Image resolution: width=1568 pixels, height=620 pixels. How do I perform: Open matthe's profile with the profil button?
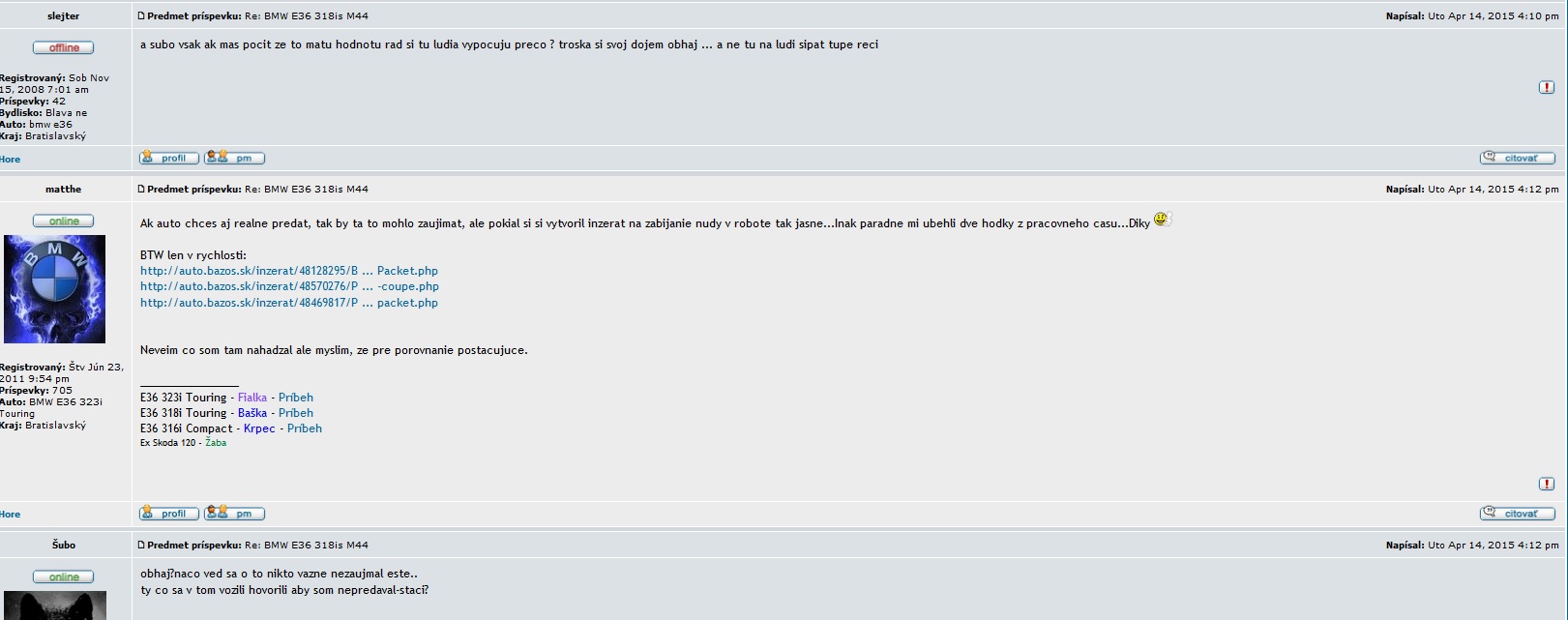point(169,514)
